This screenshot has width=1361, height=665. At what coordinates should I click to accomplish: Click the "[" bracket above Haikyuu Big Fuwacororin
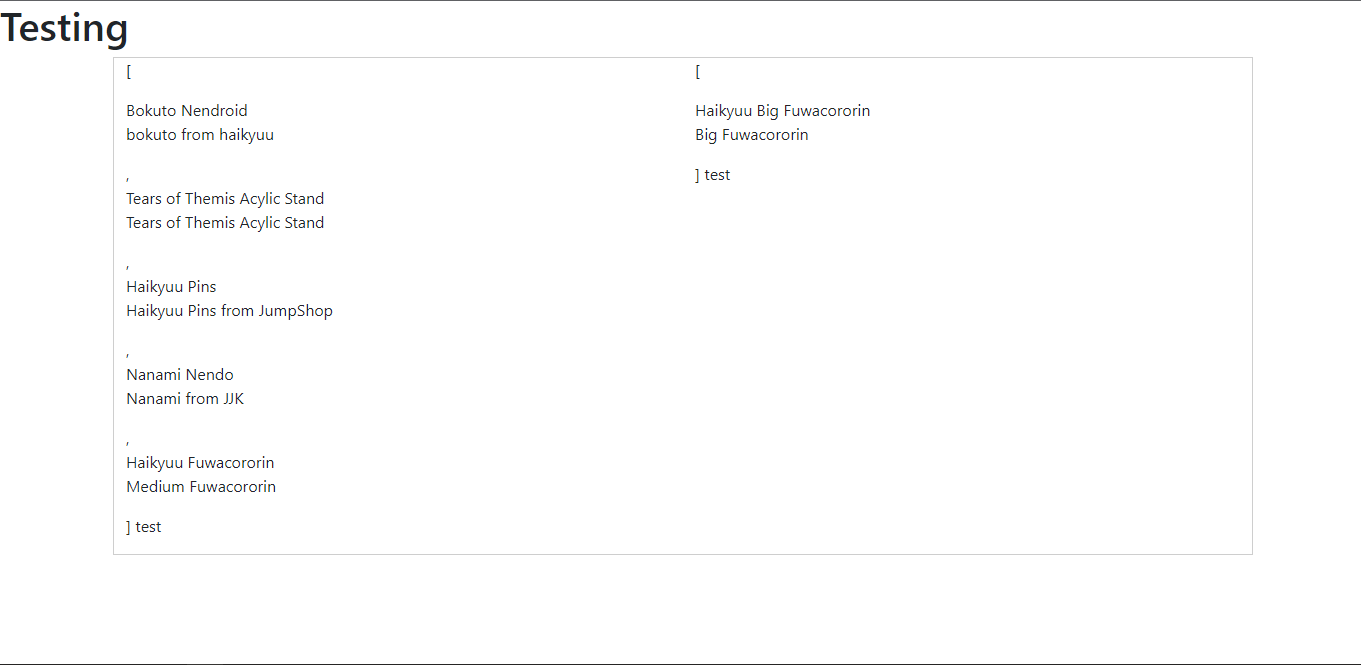click(x=698, y=72)
